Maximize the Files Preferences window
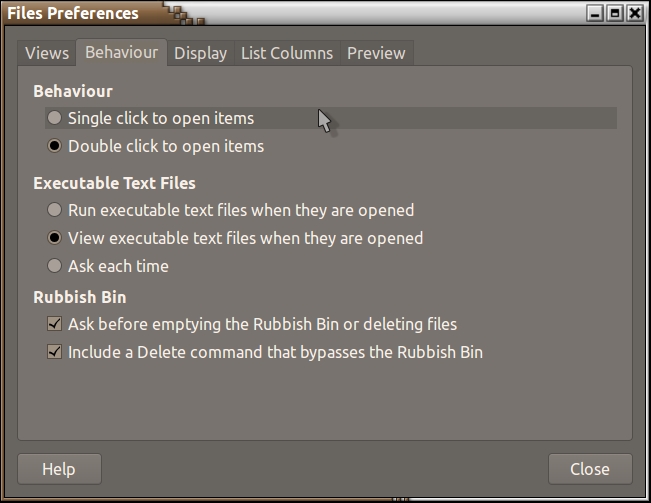Viewport: 651px width, 503px height. click(615, 14)
